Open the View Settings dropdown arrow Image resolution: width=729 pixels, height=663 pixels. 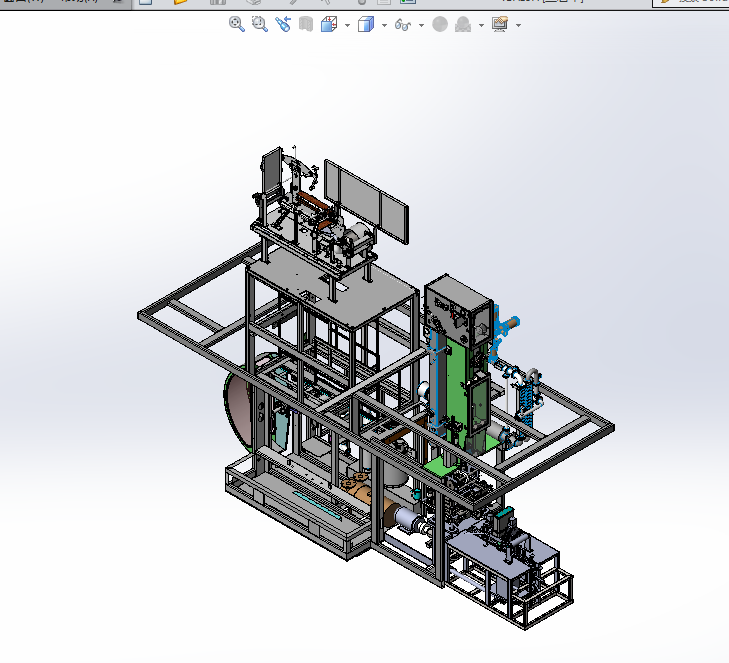click(x=518, y=25)
